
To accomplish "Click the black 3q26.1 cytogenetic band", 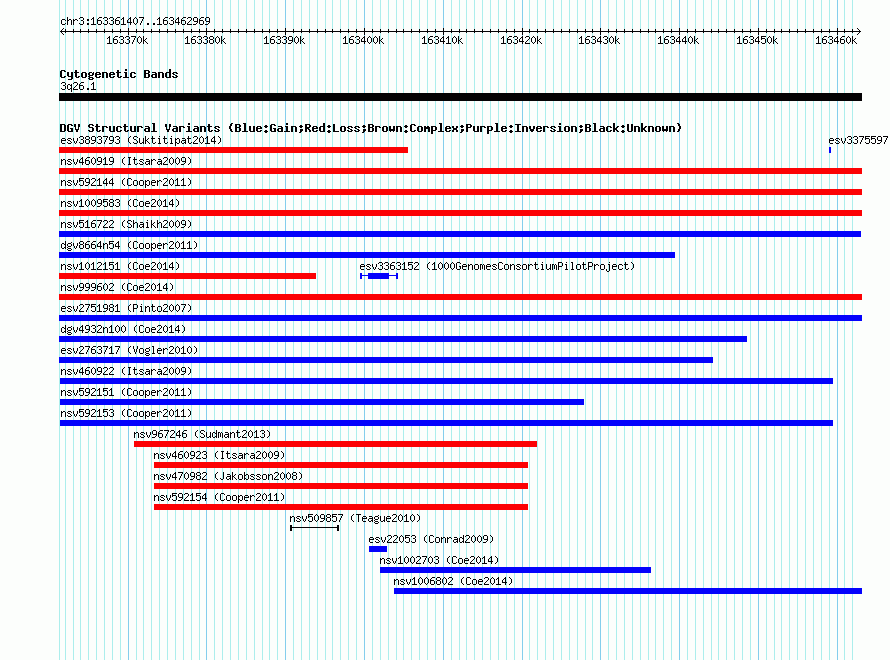I will point(460,97).
